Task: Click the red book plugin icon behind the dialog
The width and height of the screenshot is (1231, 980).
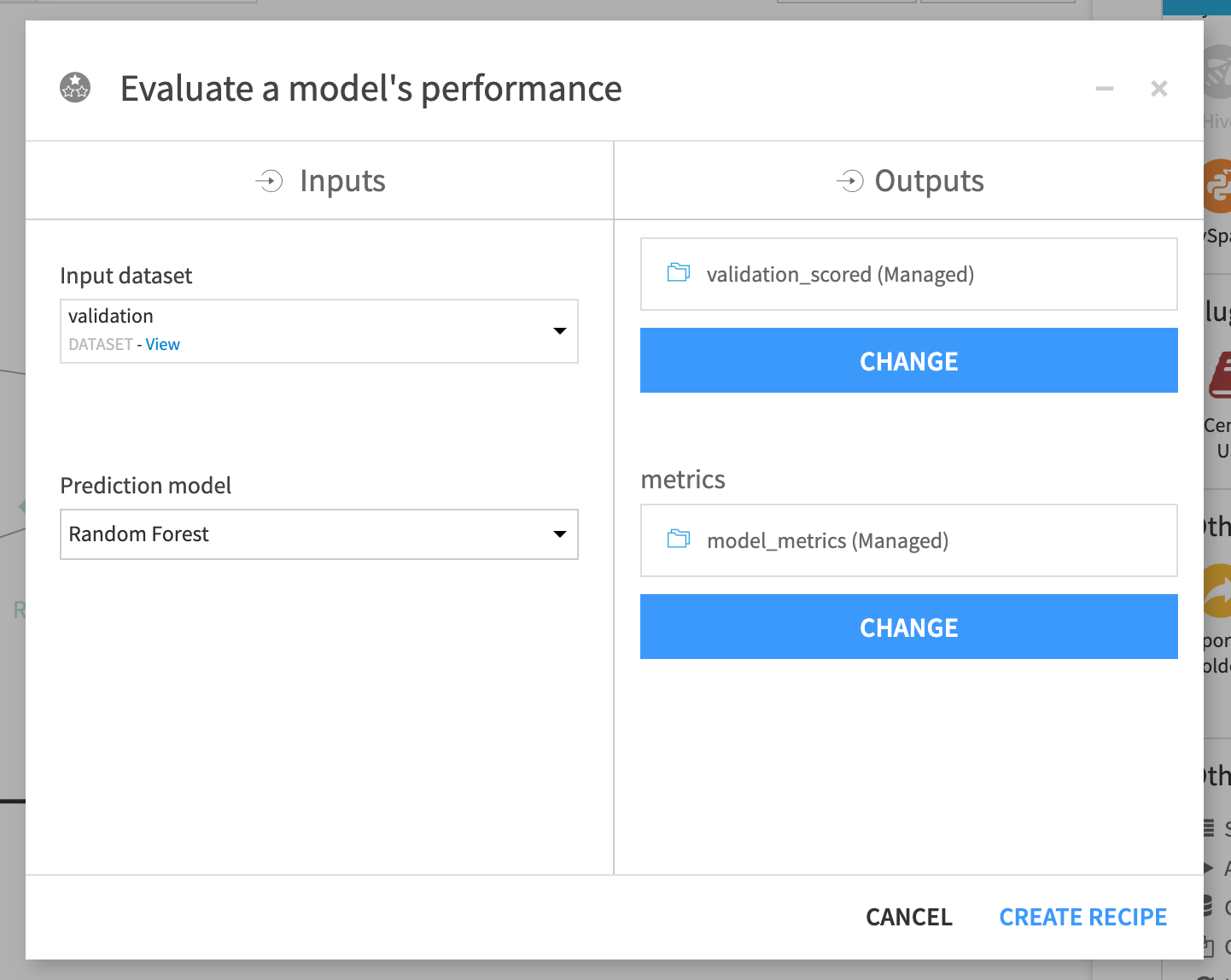Action: coord(1220,376)
